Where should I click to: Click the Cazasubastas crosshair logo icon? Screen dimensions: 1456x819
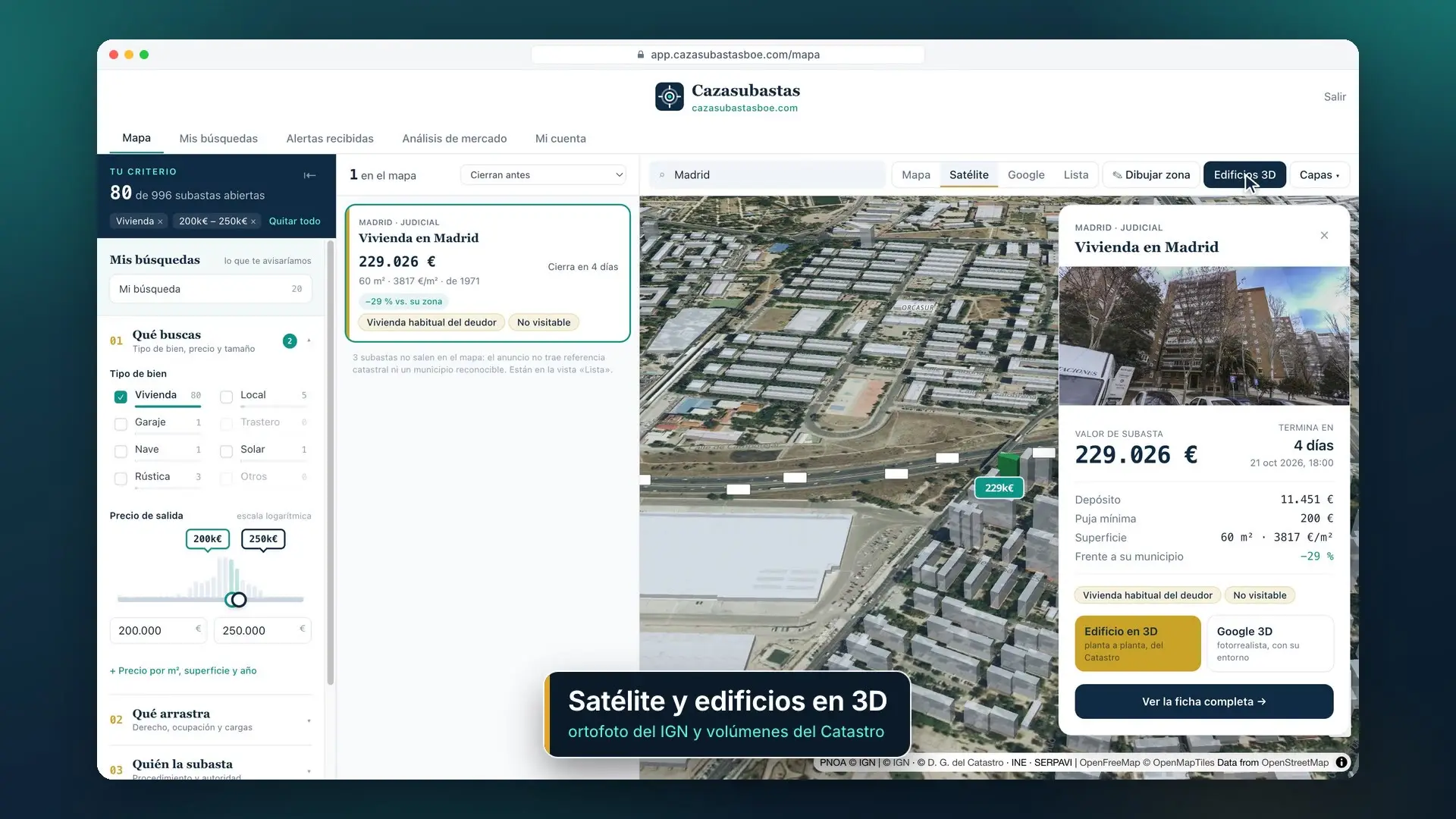point(670,97)
